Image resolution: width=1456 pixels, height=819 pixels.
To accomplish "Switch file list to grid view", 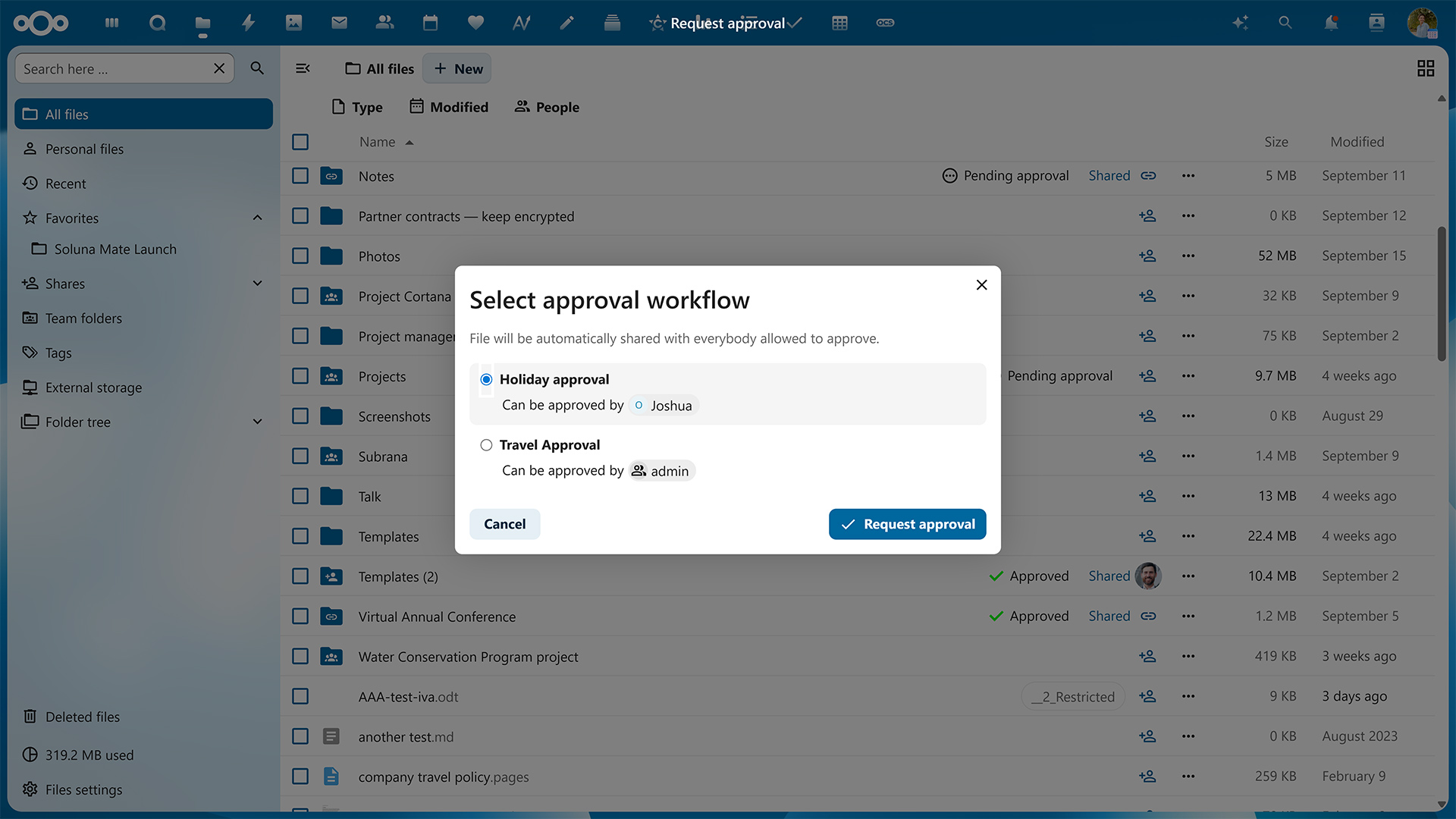I will point(1425,67).
